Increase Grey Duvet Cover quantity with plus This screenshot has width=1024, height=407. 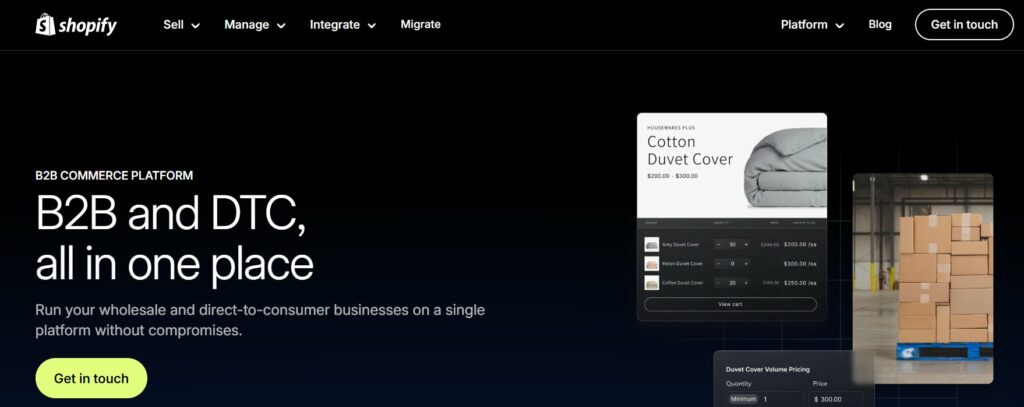(x=746, y=244)
